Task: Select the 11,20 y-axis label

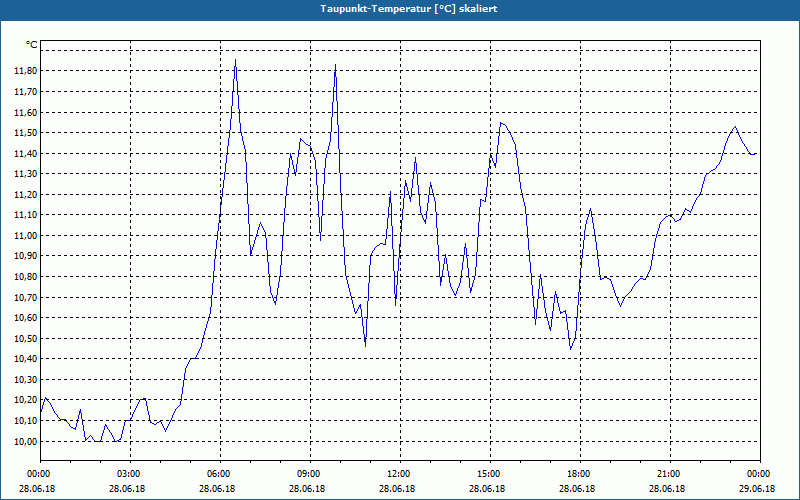Action: click(x=26, y=194)
